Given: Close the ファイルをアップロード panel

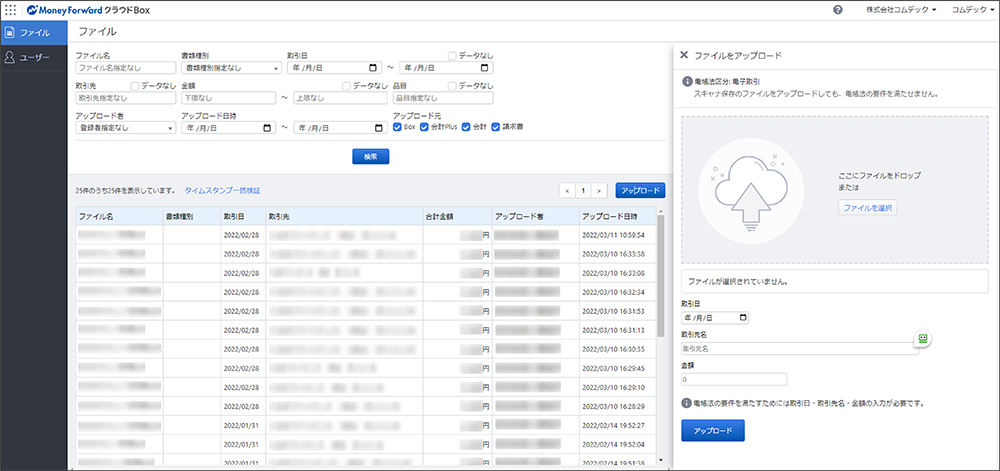Looking at the screenshot, I should (x=684, y=55).
